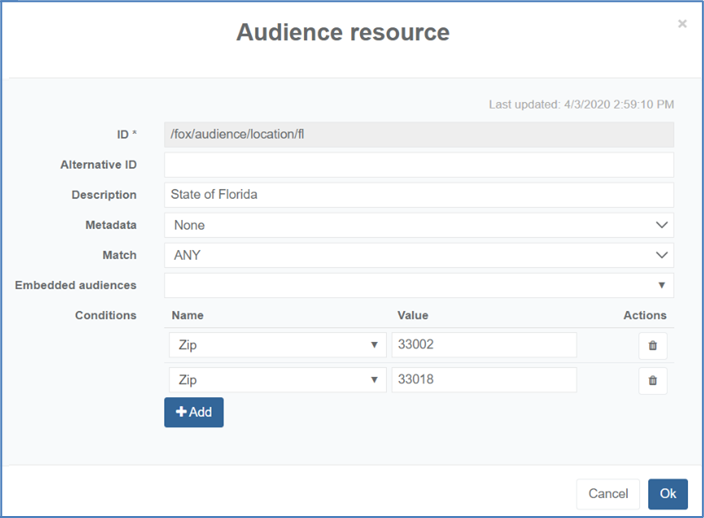Confirm with the Ok button
This screenshot has height=518, width=704.
point(667,494)
